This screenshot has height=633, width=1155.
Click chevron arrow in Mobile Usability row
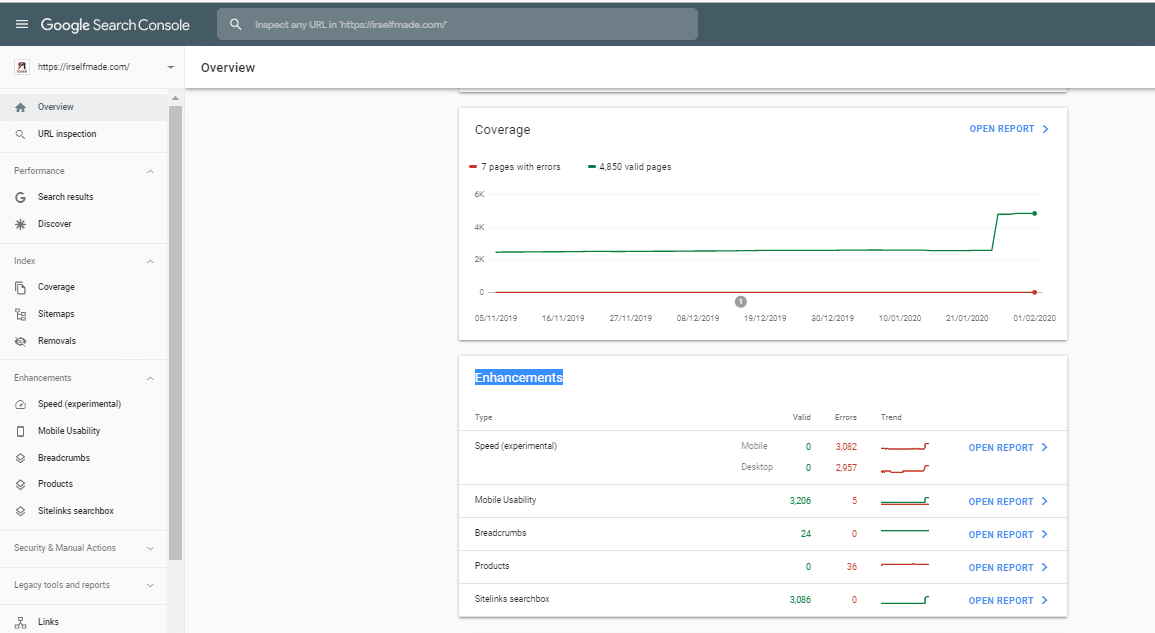pyautogui.click(x=1045, y=501)
